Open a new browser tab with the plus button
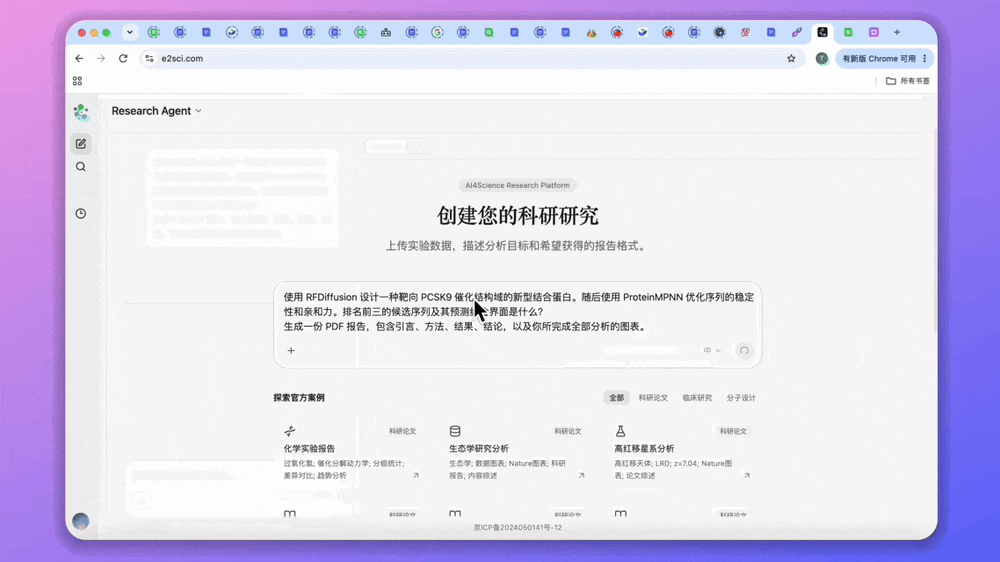 (x=897, y=32)
